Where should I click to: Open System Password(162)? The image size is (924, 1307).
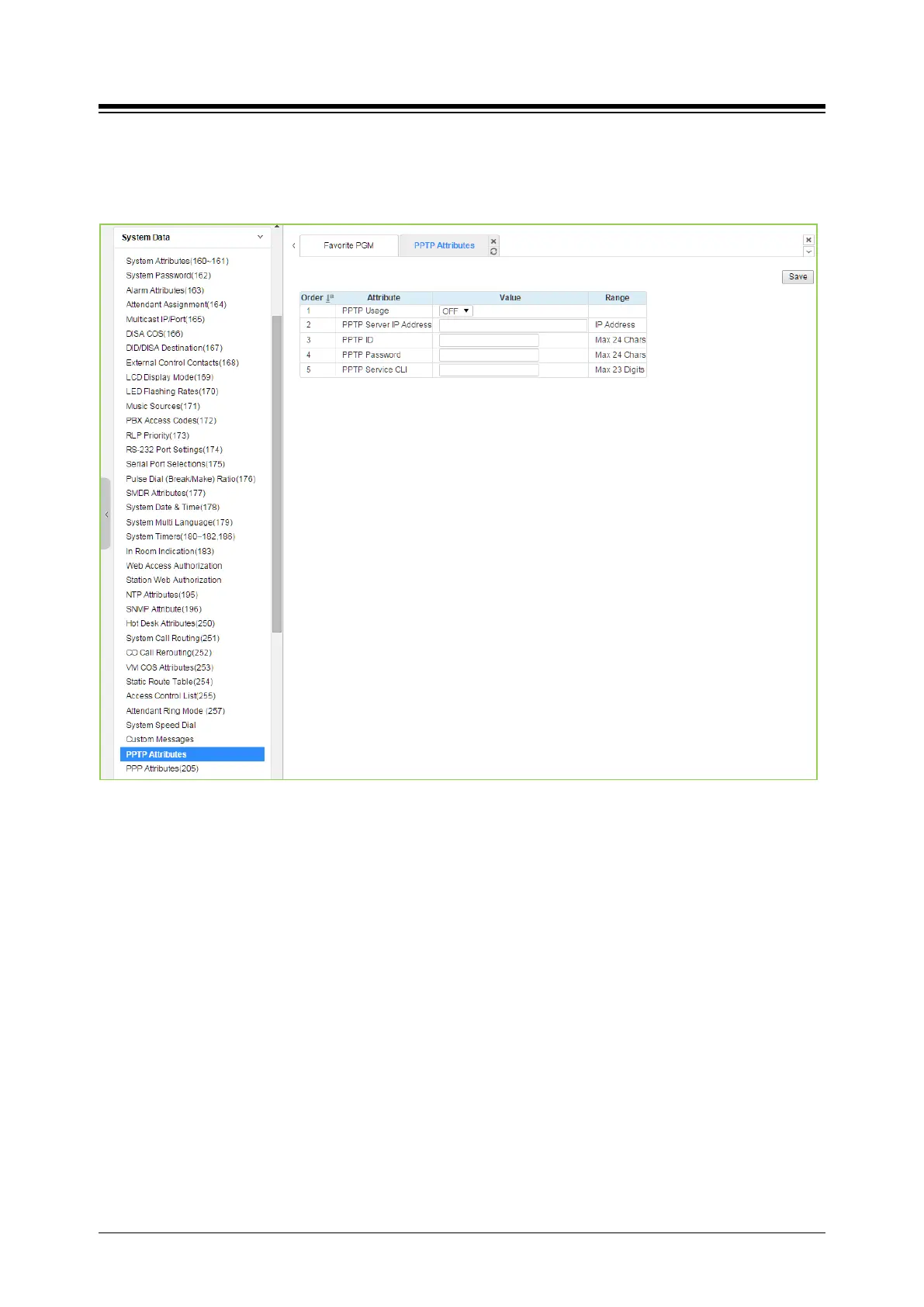pyautogui.click(x=168, y=276)
